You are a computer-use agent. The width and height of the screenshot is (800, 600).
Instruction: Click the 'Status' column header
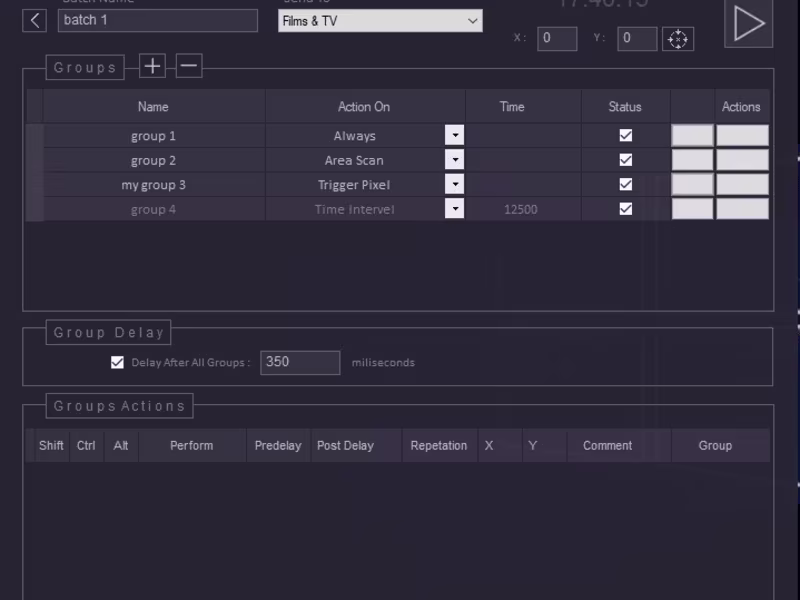click(x=626, y=107)
